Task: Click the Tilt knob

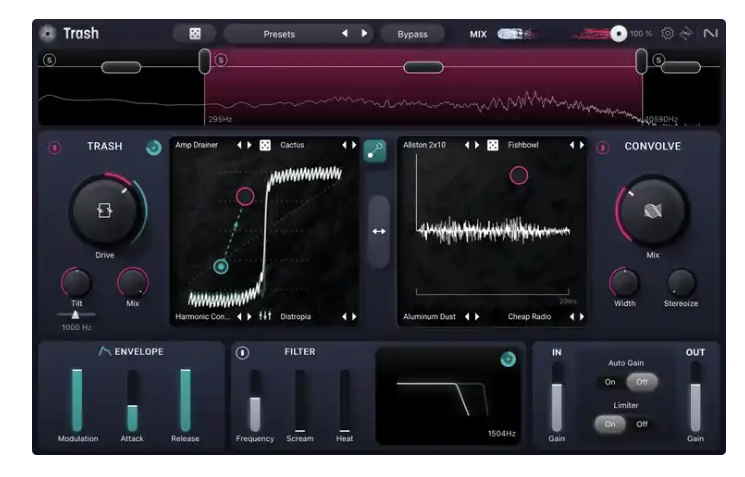Action: point(76,283)
